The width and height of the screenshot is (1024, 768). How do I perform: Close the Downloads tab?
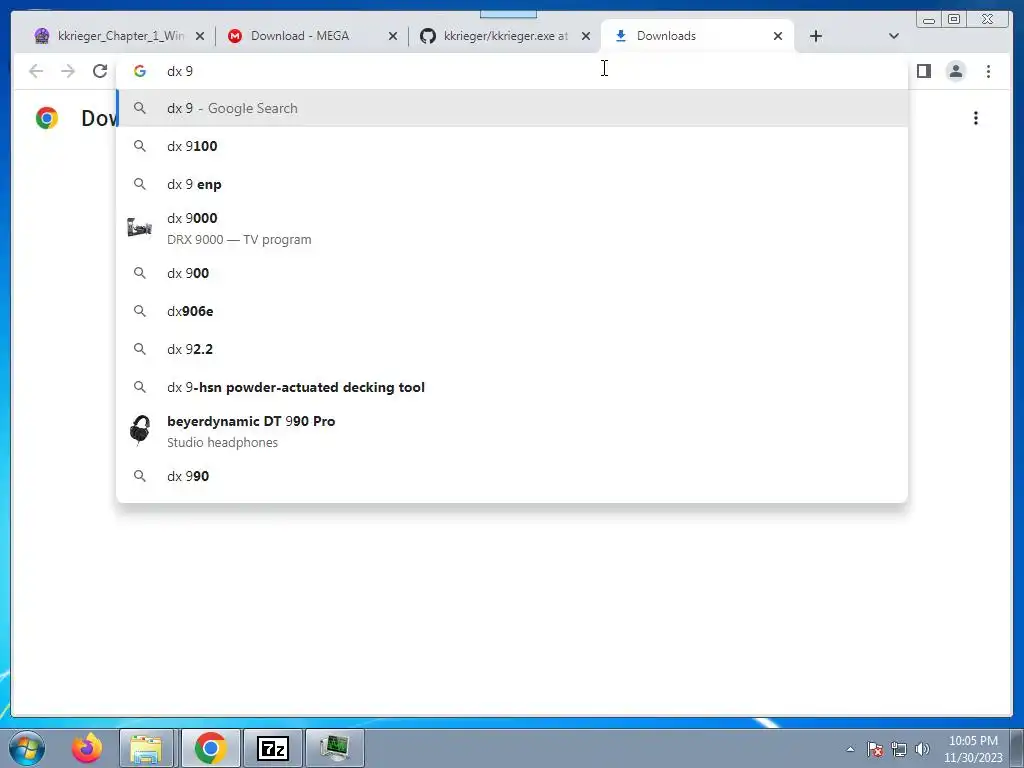click(x=778, y=37)
